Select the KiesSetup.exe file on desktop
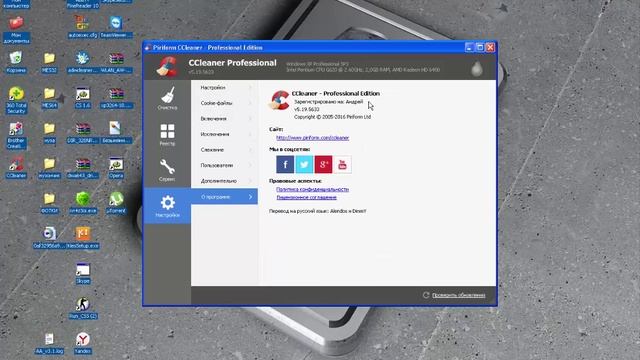Viewport: 640px width, 360px height. click(82, 238)
